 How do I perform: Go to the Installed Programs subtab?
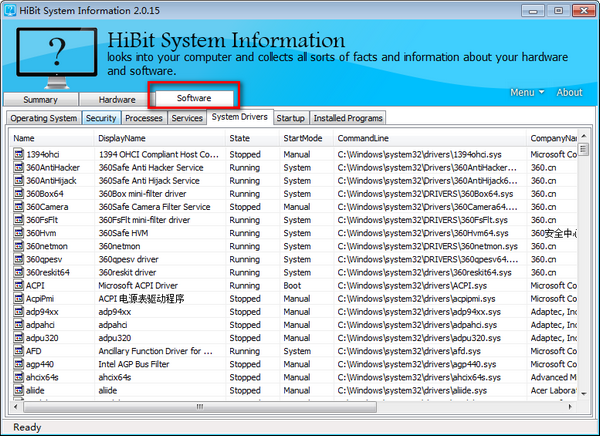[347, 118]
